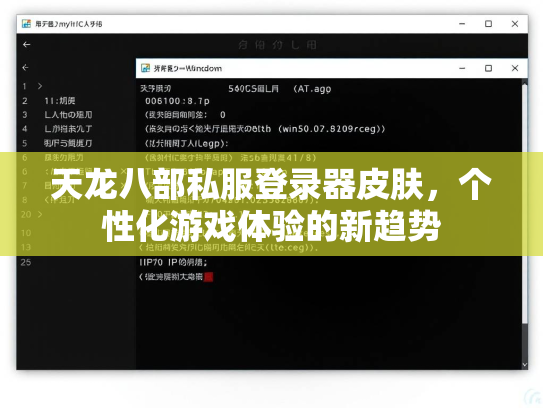Click the console line starting with "IIP70 IP"

tap(173, 263)
